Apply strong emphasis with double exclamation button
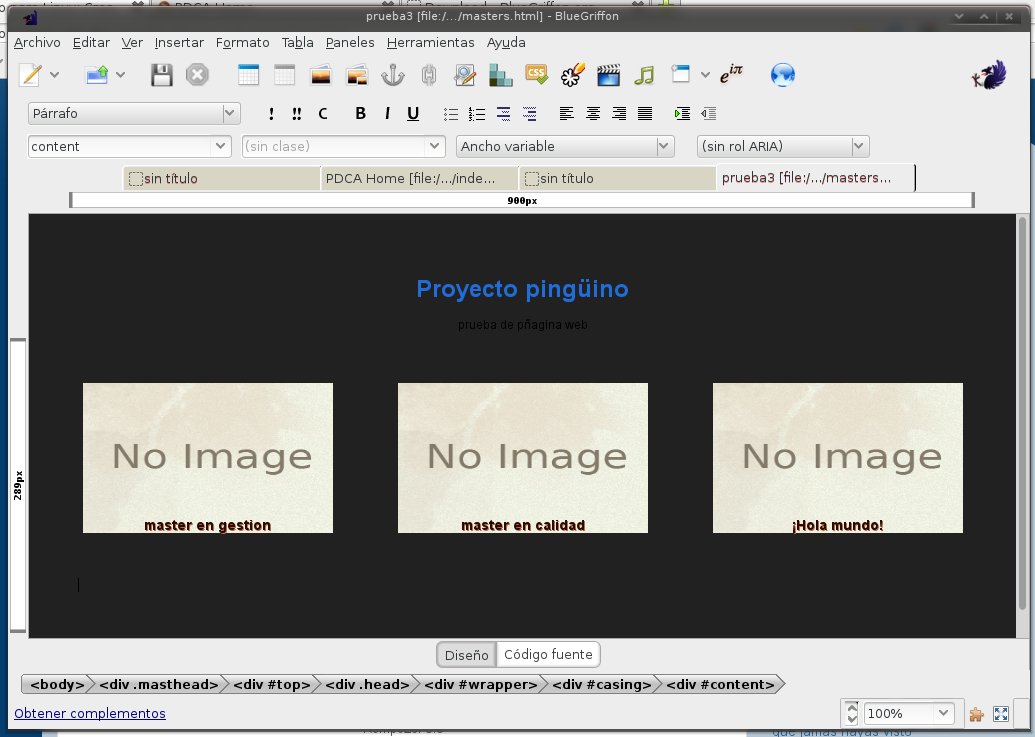Screen dimensions: 1035x737 296,113
